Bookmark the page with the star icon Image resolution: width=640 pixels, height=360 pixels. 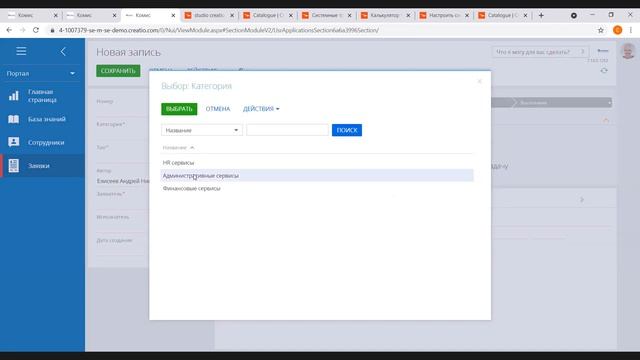[600, 30]
